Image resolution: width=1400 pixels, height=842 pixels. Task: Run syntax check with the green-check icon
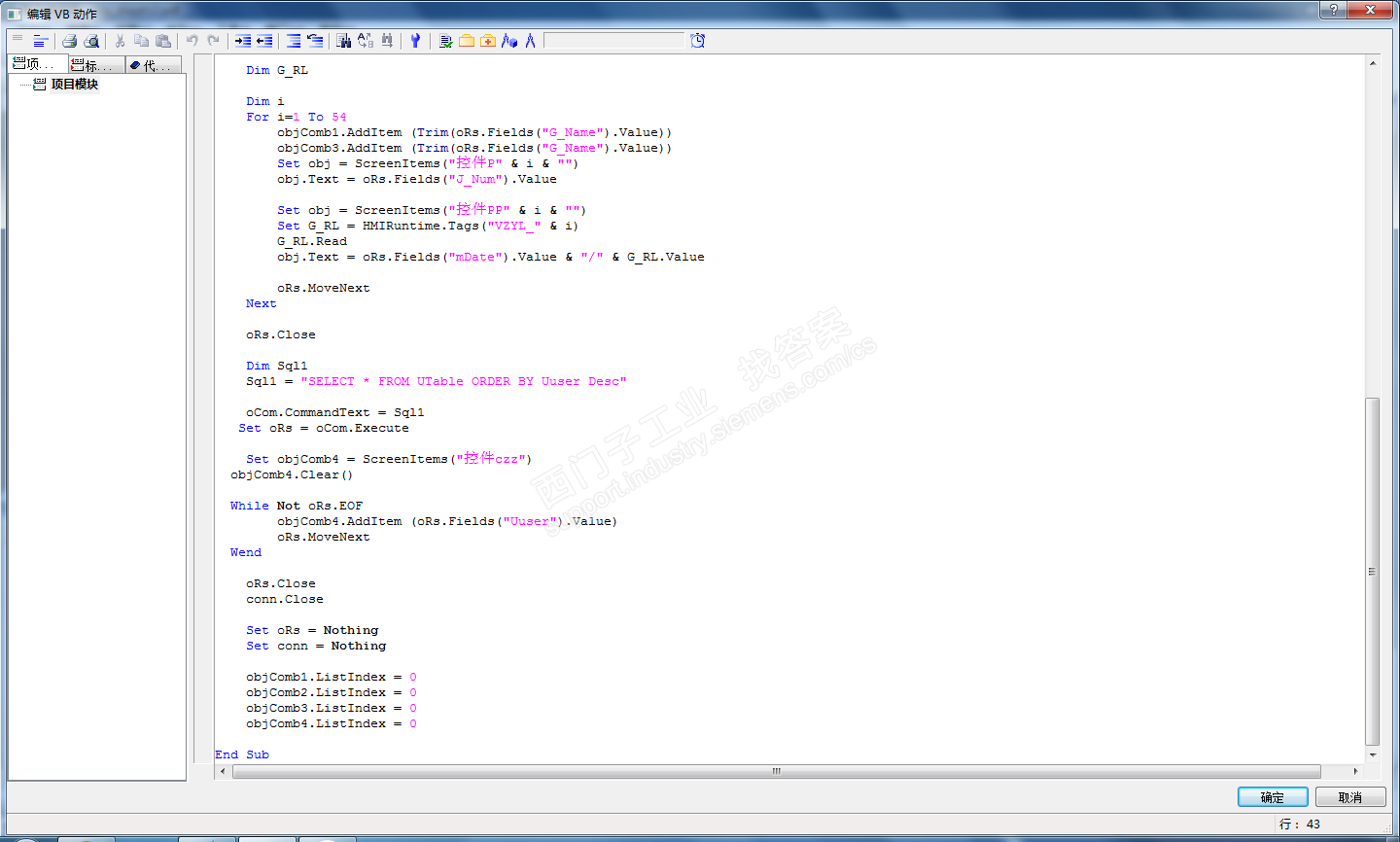pyautogui.click(x=445, y=41)
